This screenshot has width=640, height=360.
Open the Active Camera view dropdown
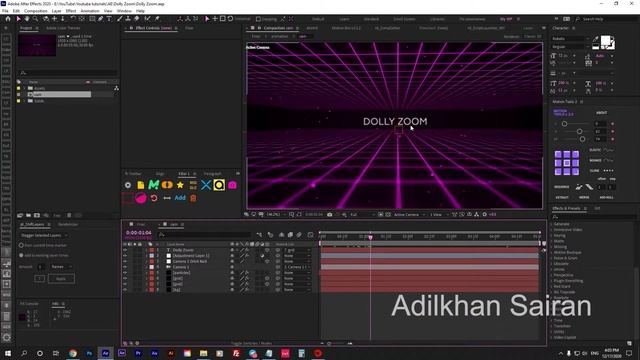click(x=409, y=214)
